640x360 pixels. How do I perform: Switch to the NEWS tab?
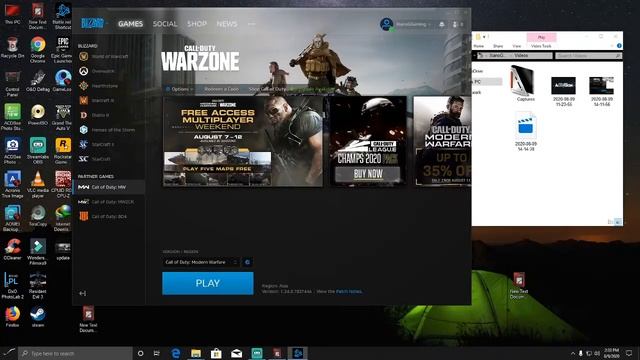click(x=227, y=24)
